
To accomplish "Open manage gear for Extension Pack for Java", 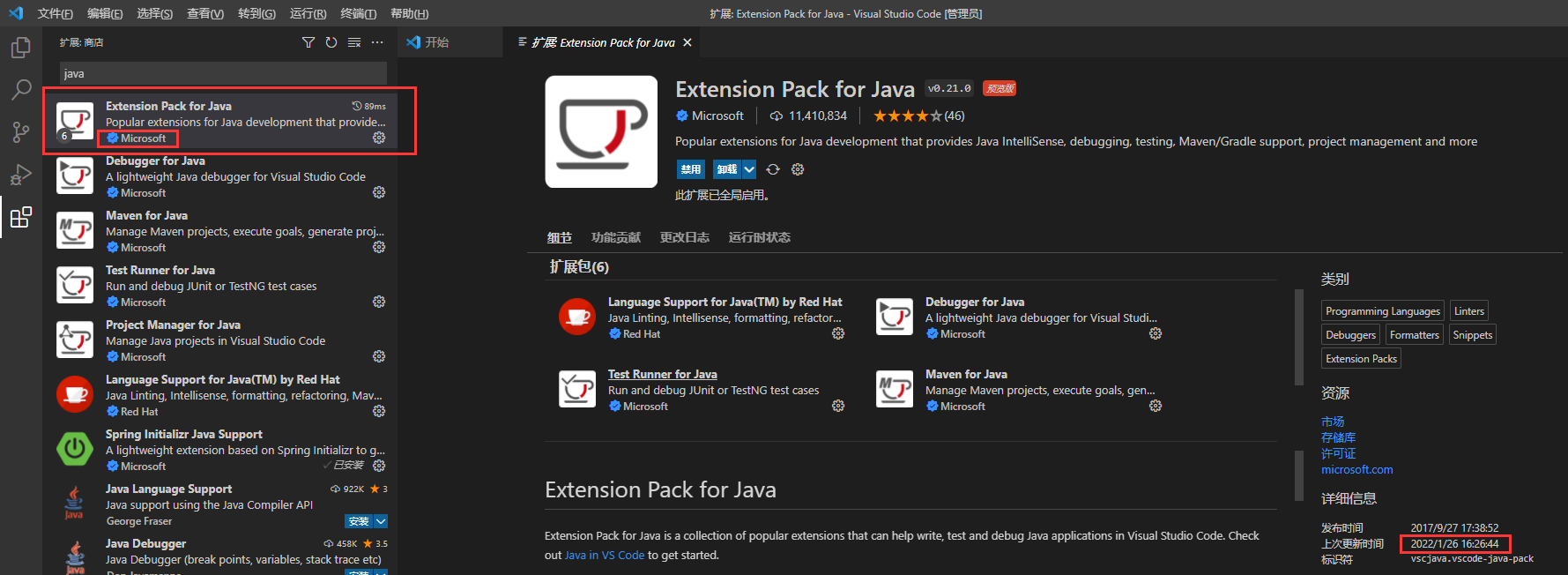I will point(379,138).
